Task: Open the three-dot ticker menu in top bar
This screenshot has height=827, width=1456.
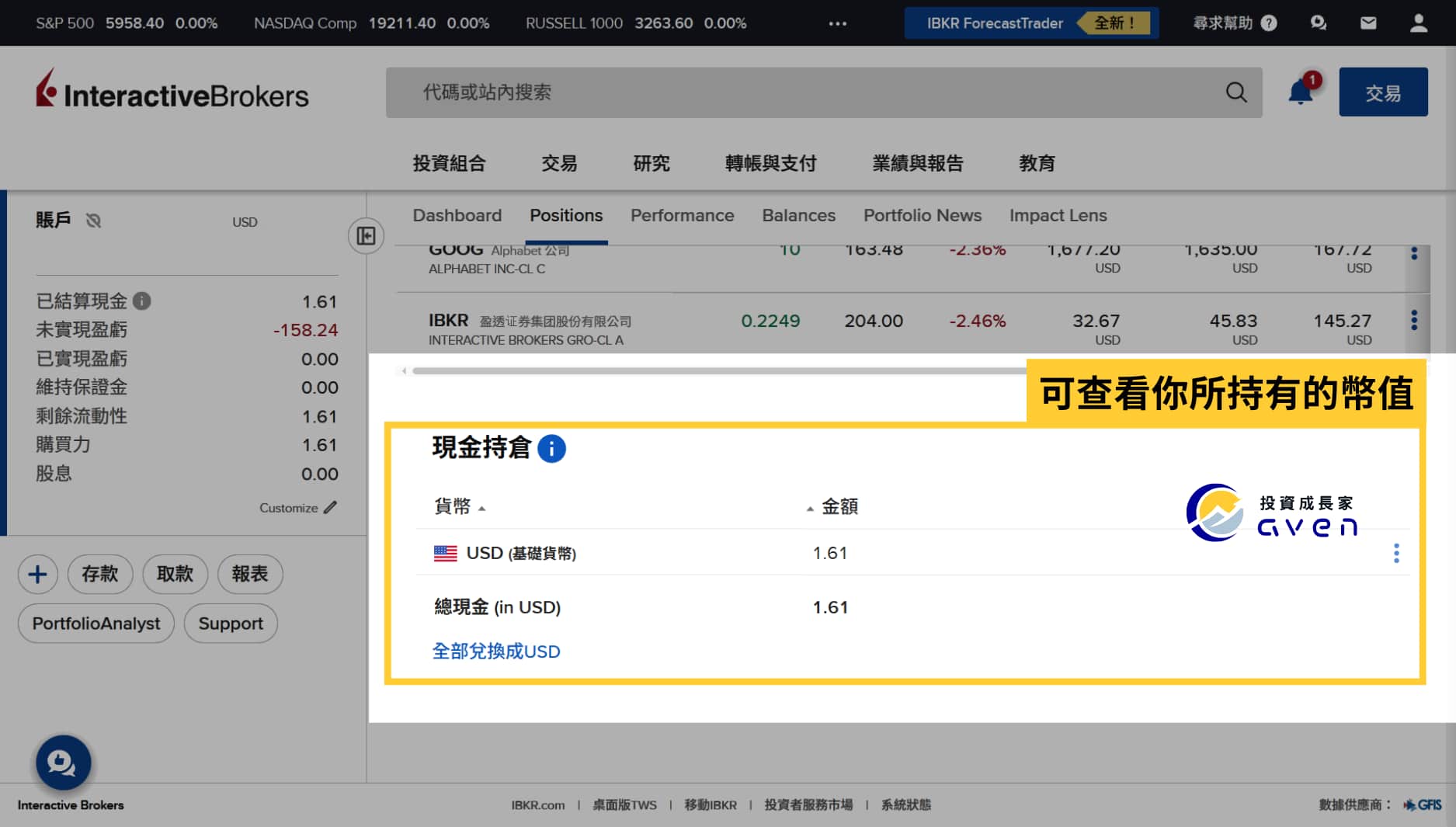Action: coord(837,23)
